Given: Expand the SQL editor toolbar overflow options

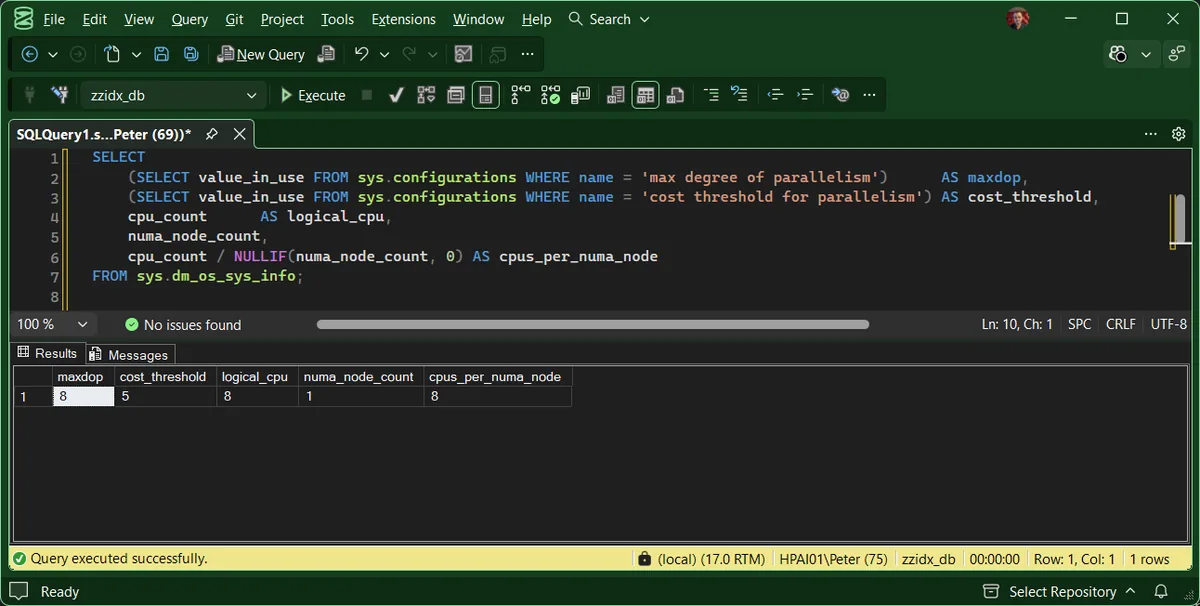Looking at the screenshot, I should click(x=869, y=95).
